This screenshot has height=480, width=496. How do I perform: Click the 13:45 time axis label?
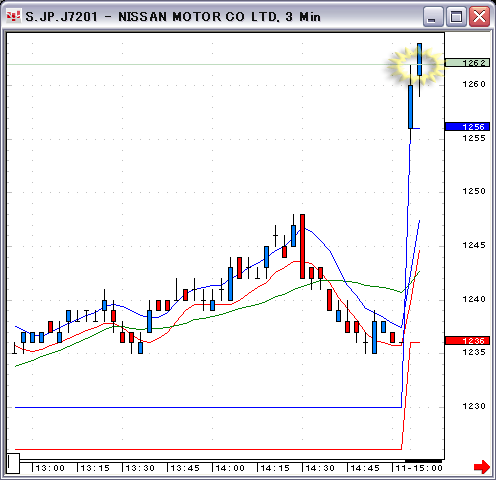(x=185, y=468)
